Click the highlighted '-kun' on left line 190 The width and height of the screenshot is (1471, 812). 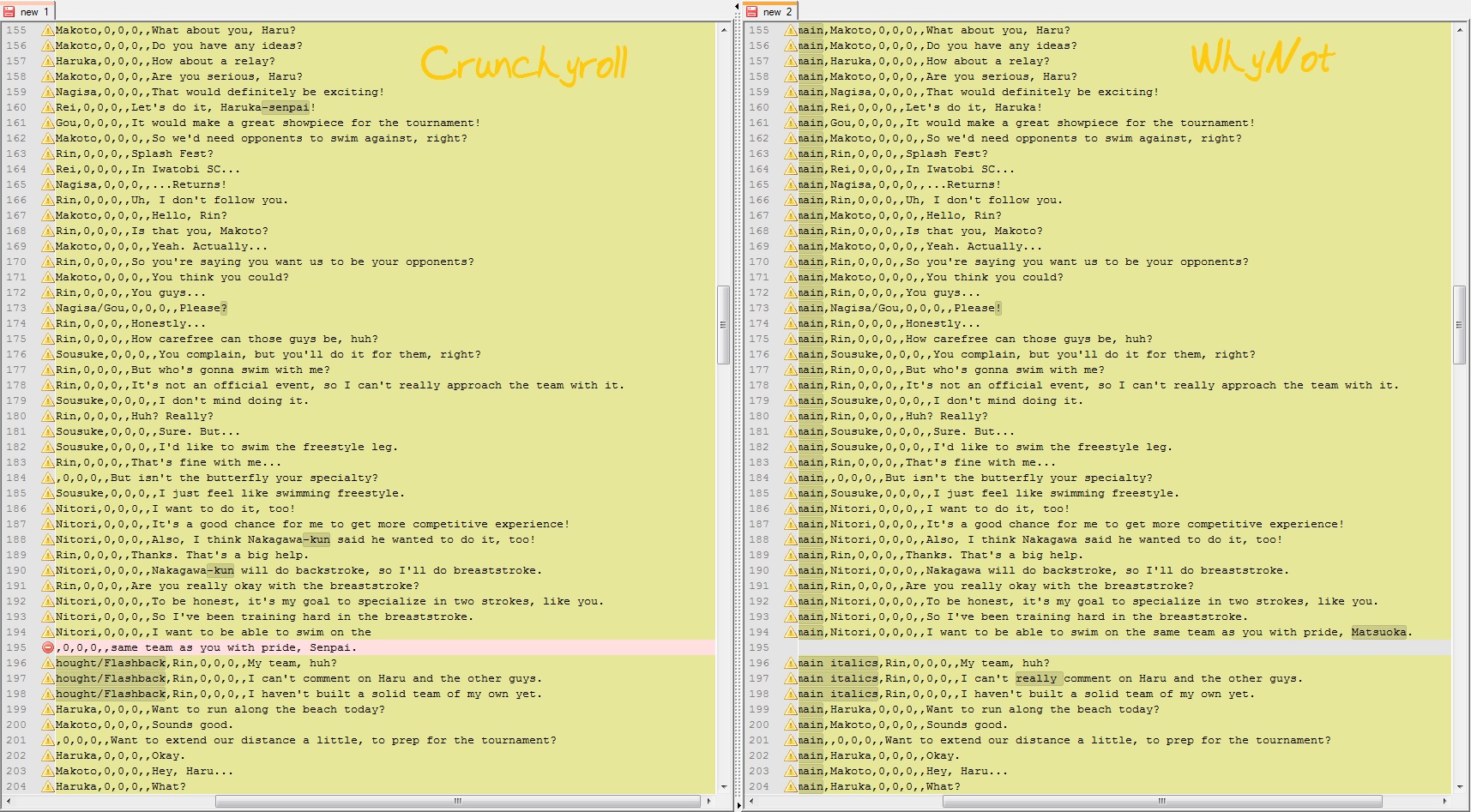tap(220, 570)
